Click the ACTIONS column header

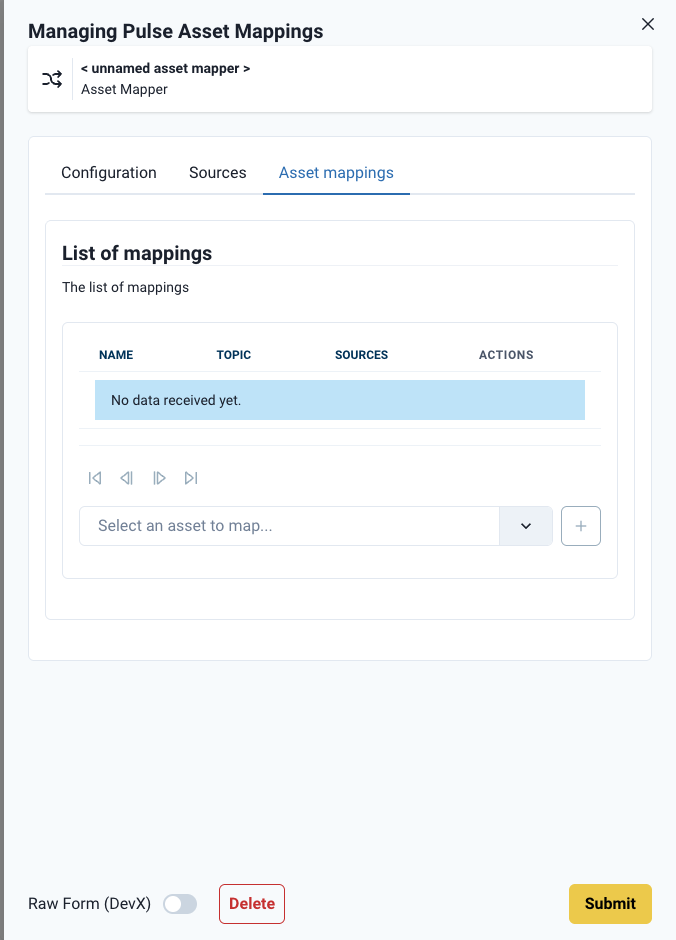pyautogui.click(x=506, y=355)
